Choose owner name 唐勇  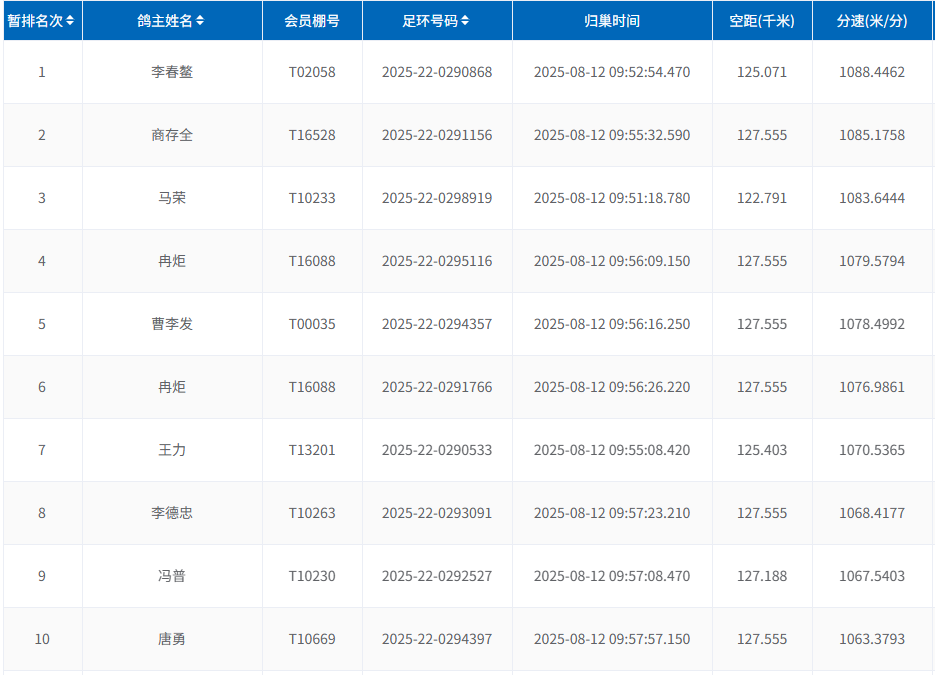click(172, 639)
